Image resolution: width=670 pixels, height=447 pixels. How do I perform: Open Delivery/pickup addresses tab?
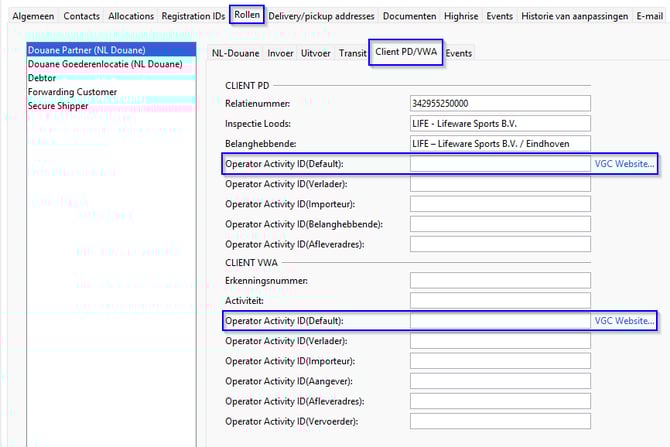click(x=320, y=16)
